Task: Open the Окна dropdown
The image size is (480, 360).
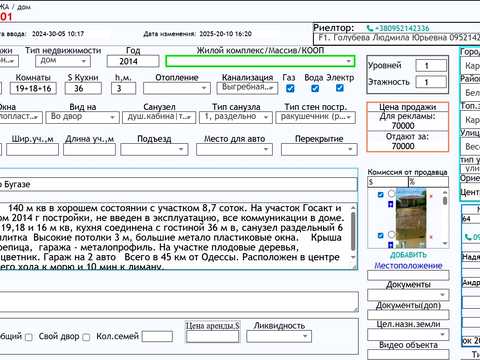Action: (x=20, y=117)
